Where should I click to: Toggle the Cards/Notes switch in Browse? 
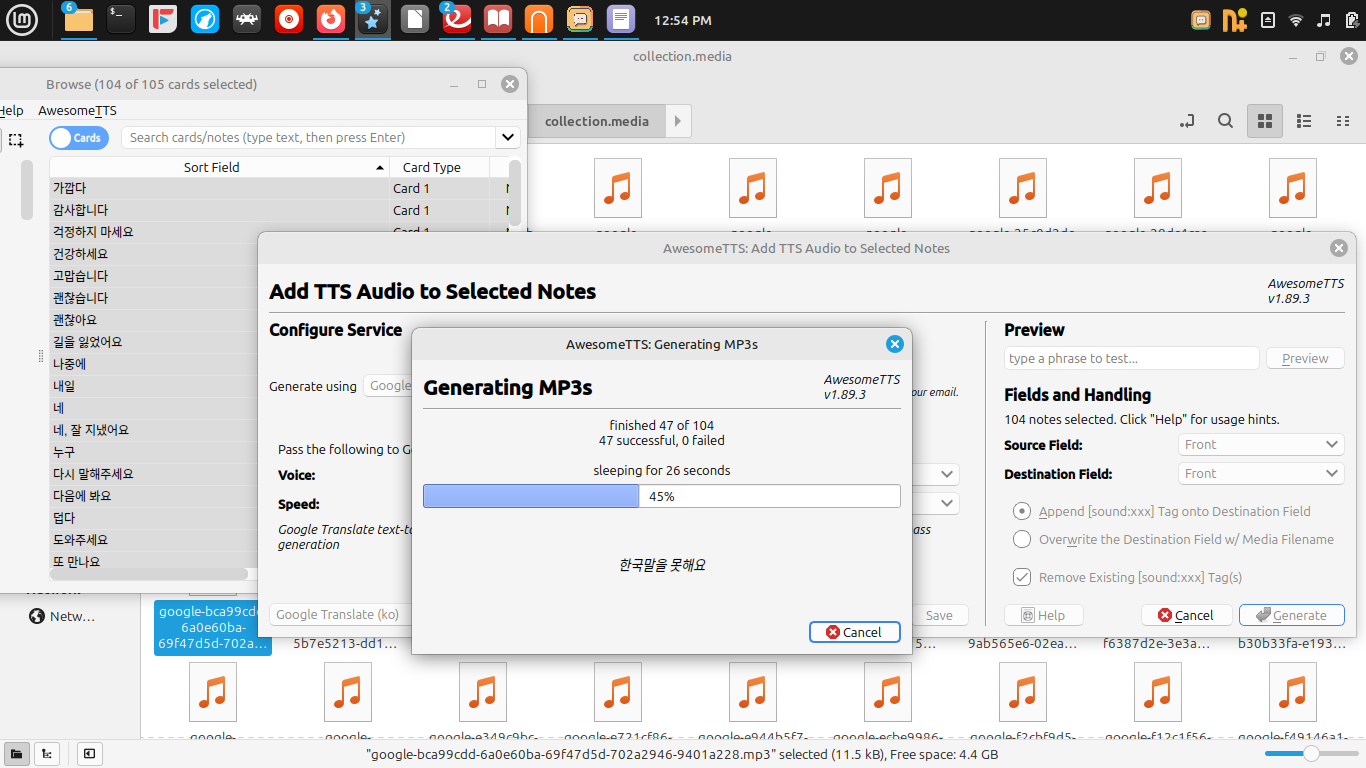pos(79,138)
